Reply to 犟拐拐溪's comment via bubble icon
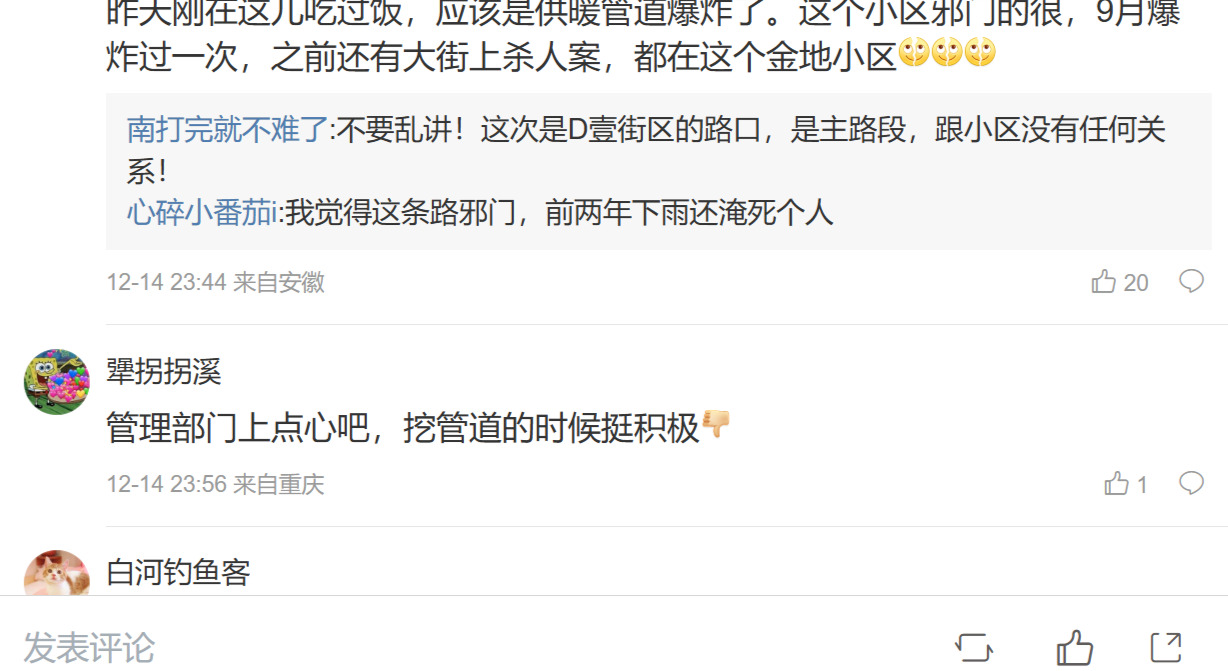 1191,484
